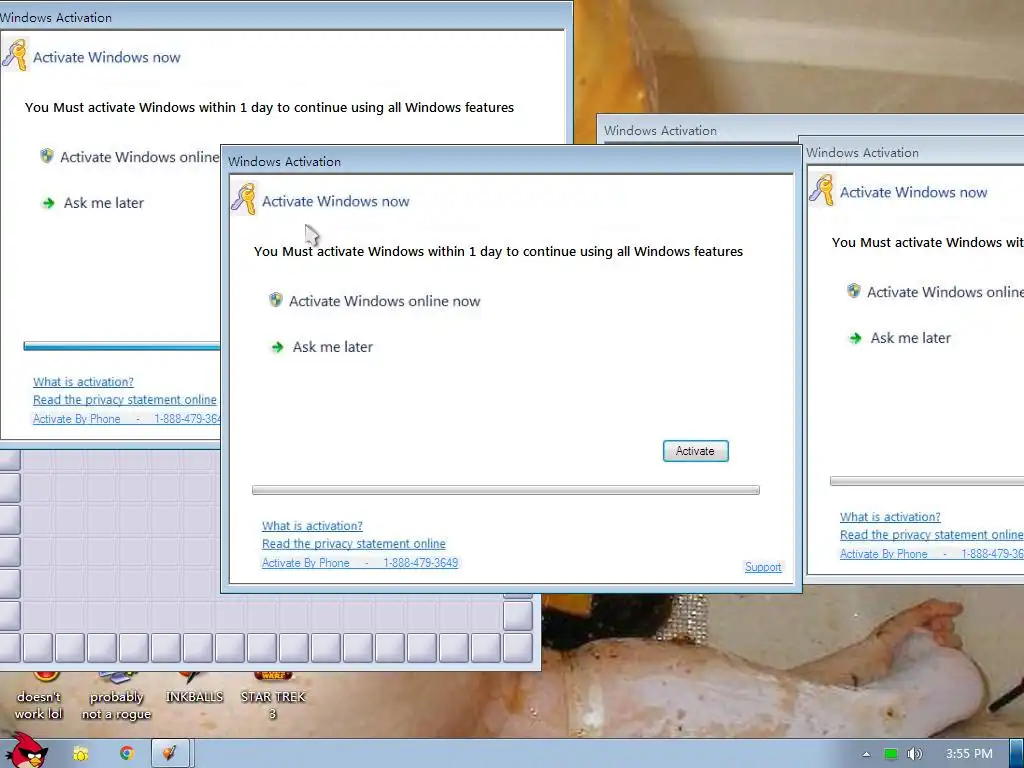This screenshot has width=1024, height=768.
Task: Open the 'doesn't work lol' desktop icon
Action: (39, 697)
